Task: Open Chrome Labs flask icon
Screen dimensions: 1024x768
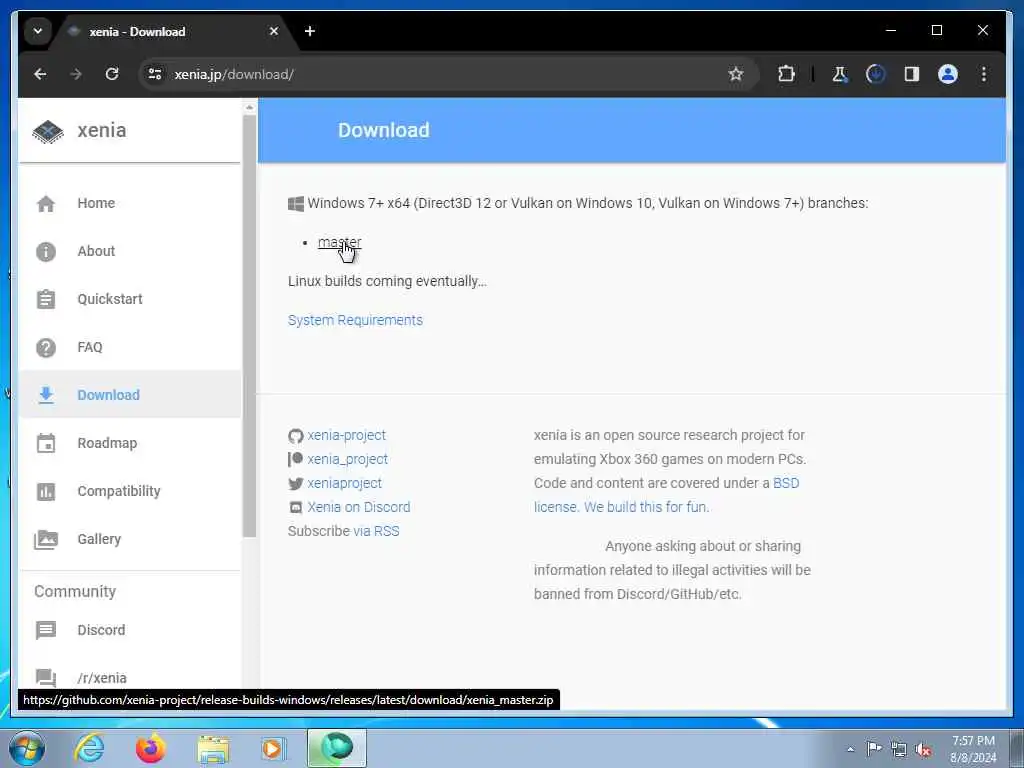Action: pyautogui.click(x=840, y=74)
